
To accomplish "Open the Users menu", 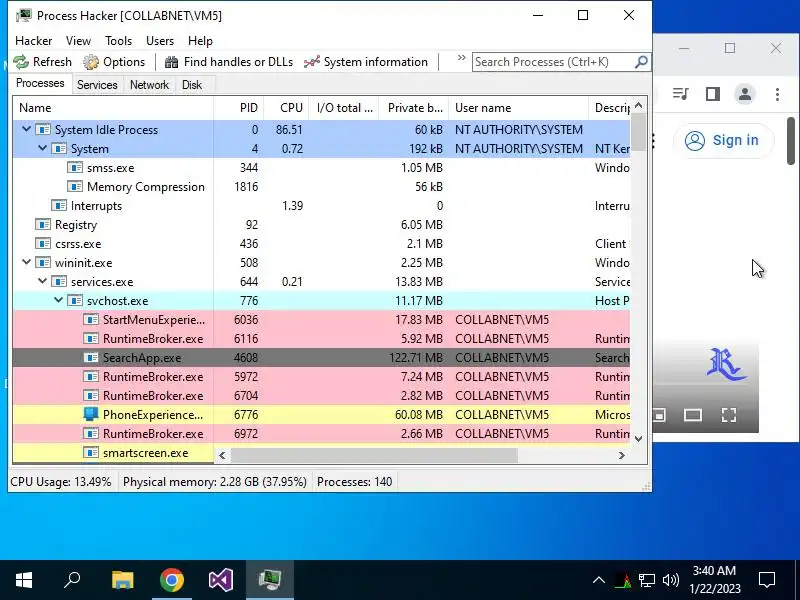I will [160, 41].
